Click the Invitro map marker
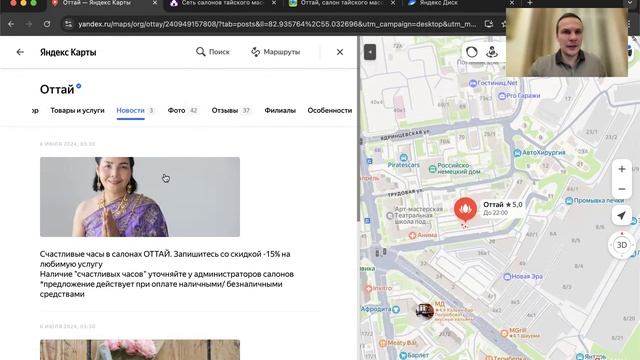The height and width of the screenshot is (360, 640). 378,288
